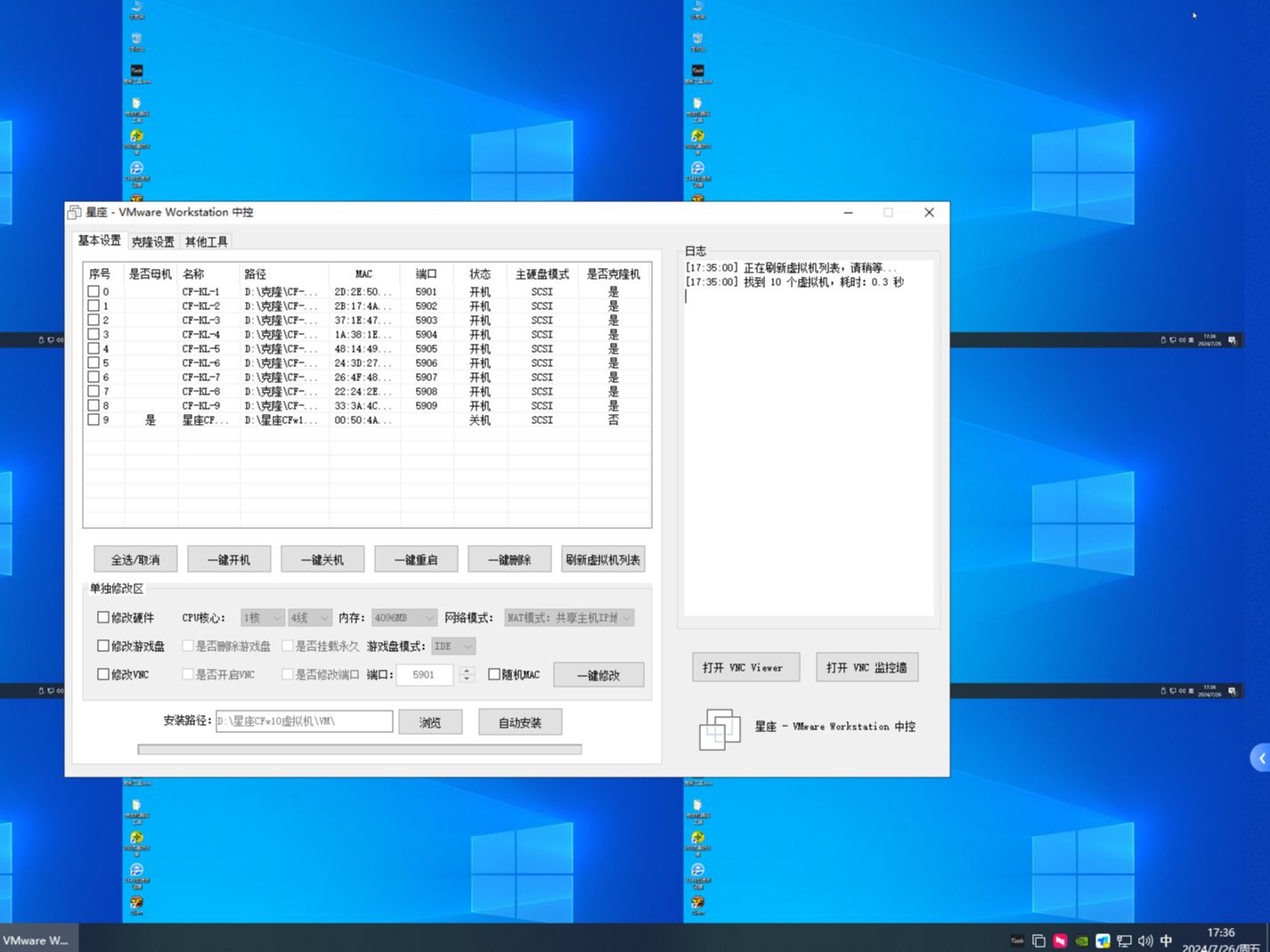Open the 克隆设置 tab

pyautogui.click(x=153, y=241)
